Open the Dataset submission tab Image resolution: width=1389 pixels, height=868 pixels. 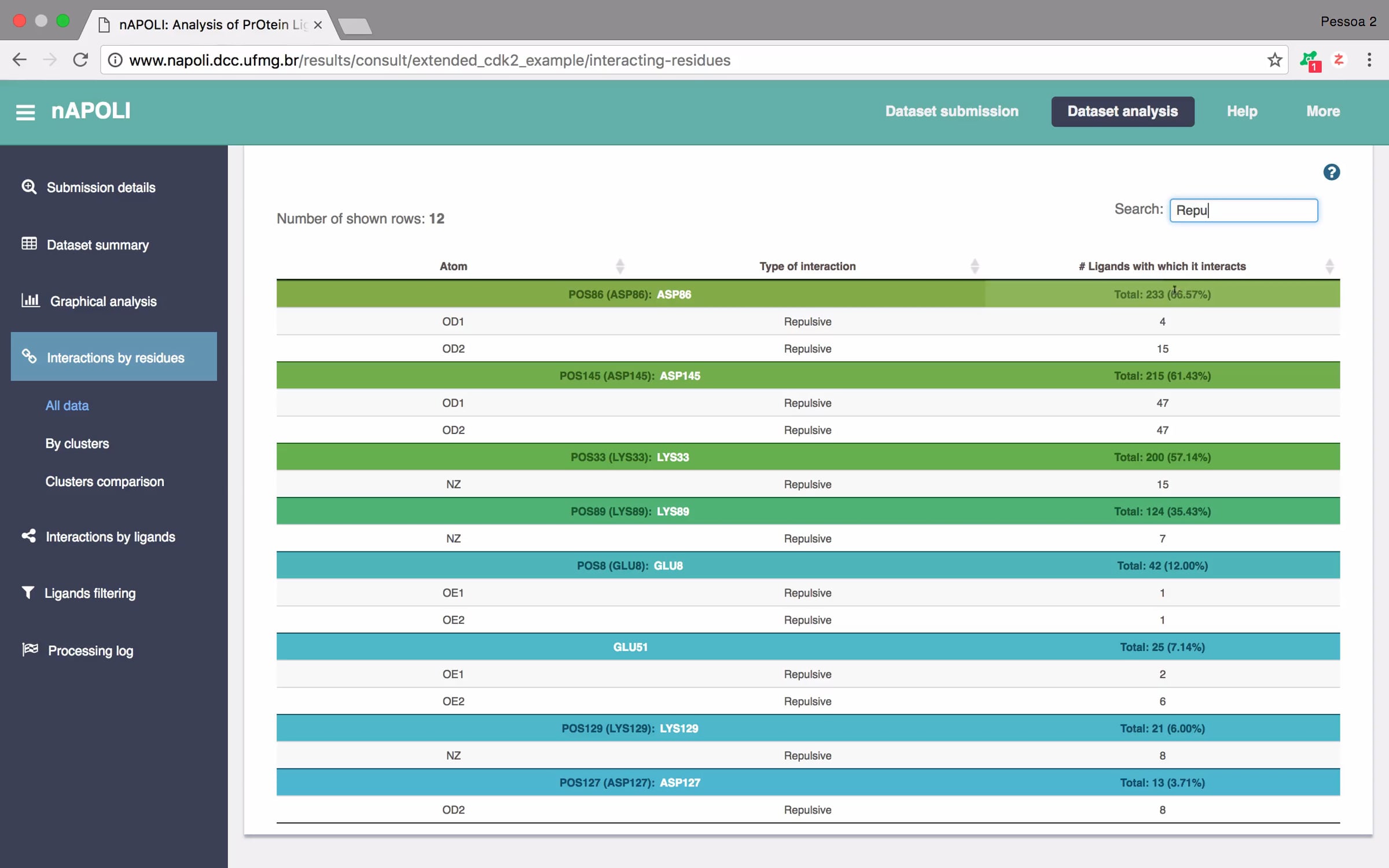(x=951, y=111)
